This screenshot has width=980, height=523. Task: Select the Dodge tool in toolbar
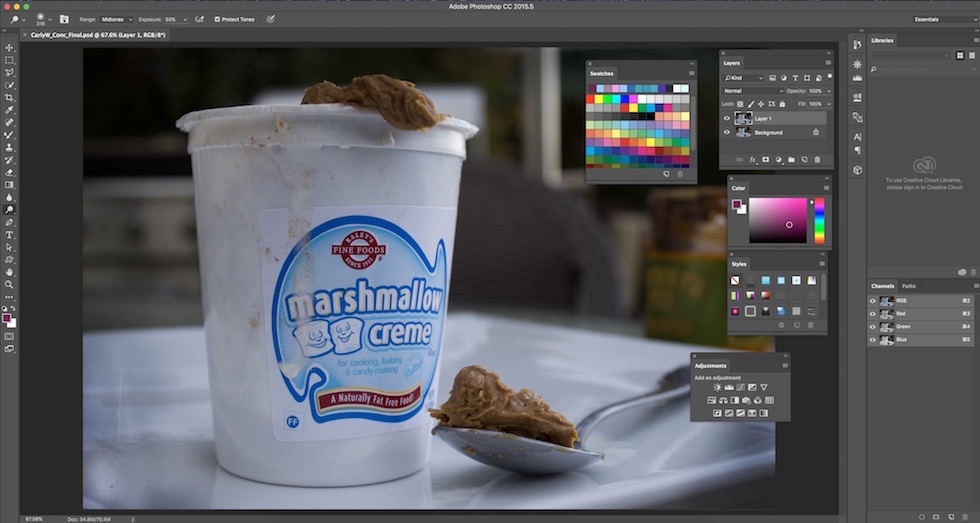click(x=9, y=210)
